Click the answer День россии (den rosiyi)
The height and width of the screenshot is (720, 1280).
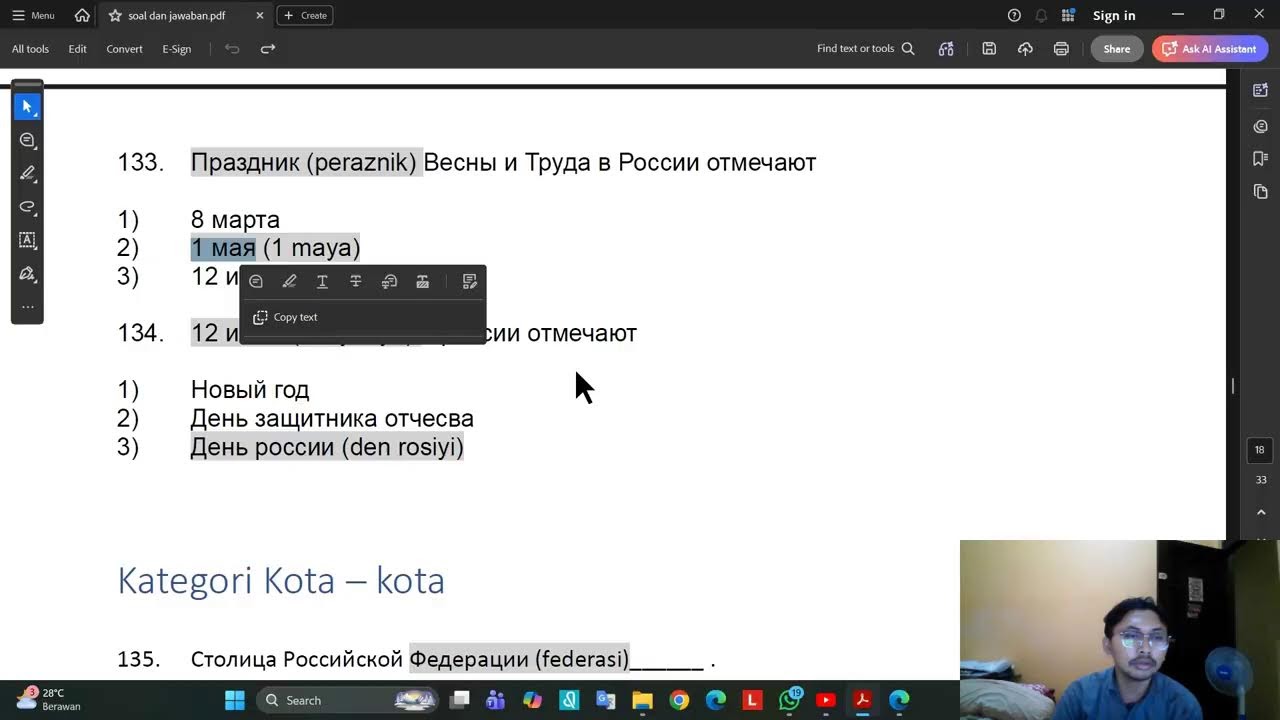[x=327, y=447]
